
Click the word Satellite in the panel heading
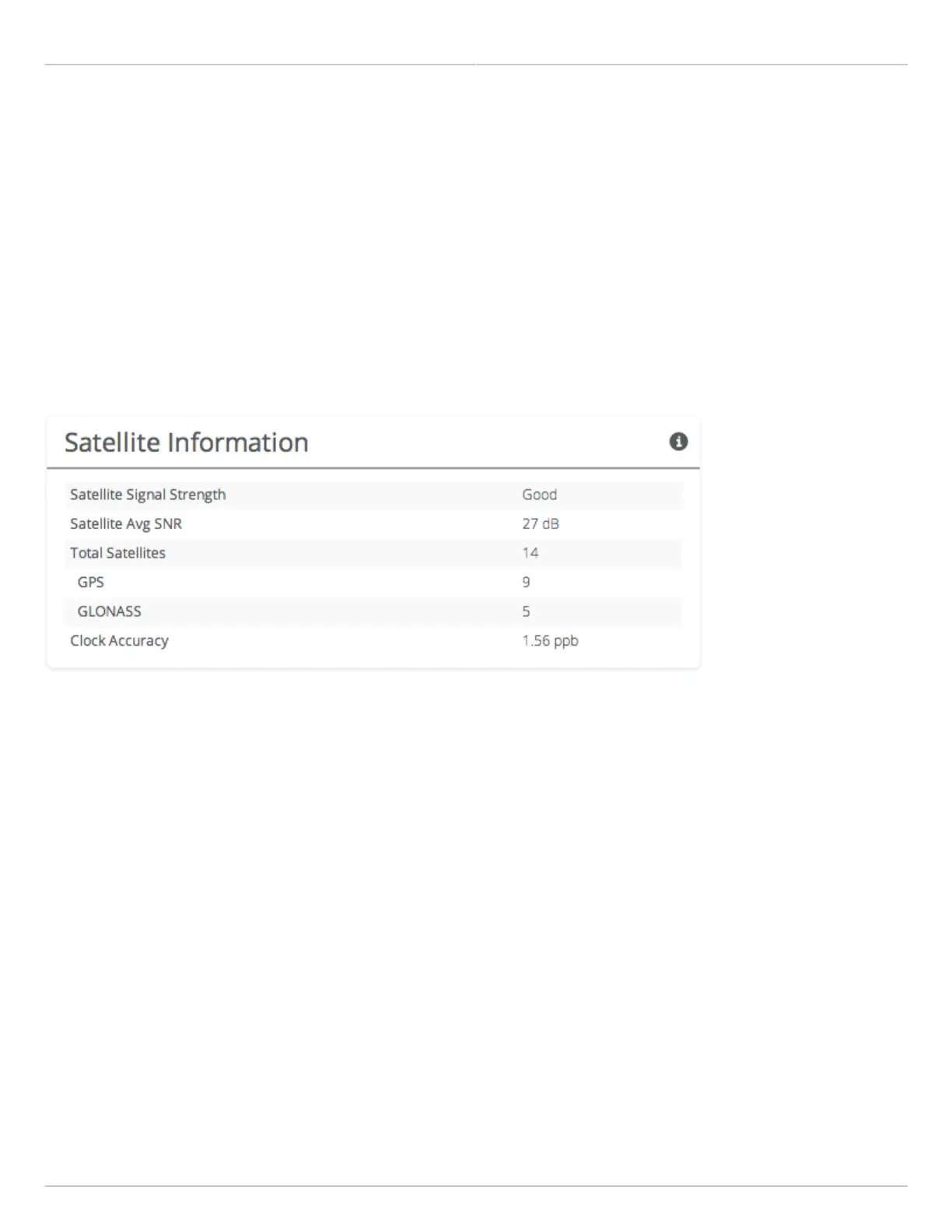[112, 443]
